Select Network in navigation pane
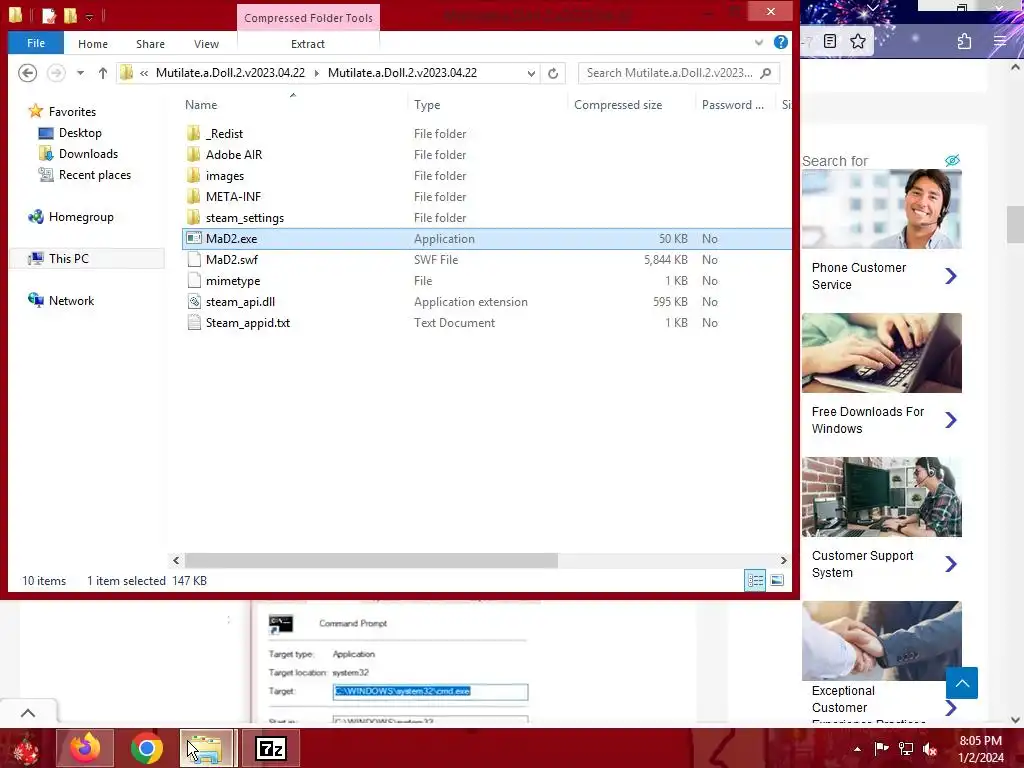 pyautogui.click(x=71, y=300)
